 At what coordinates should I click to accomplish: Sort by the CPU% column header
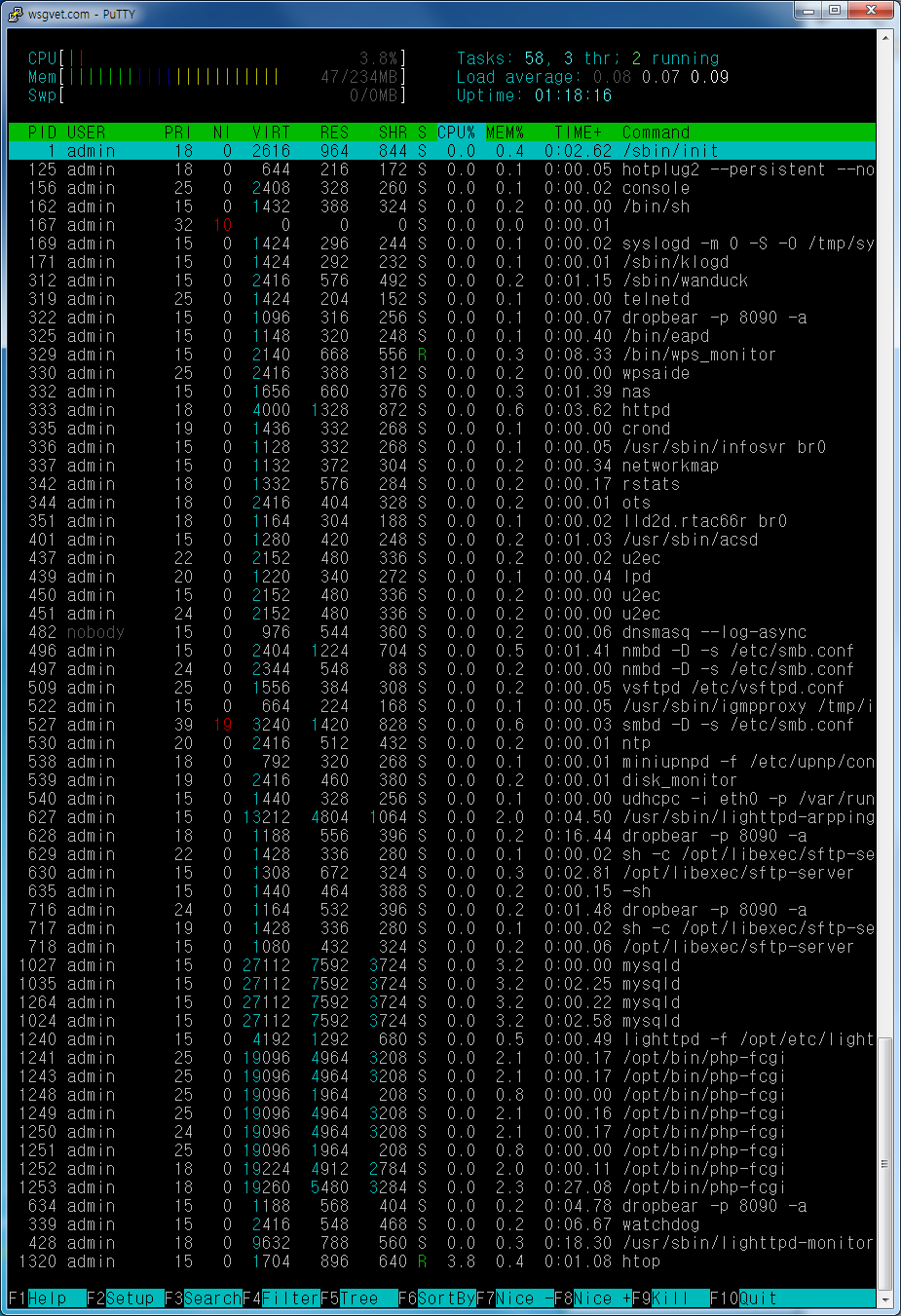456,132
